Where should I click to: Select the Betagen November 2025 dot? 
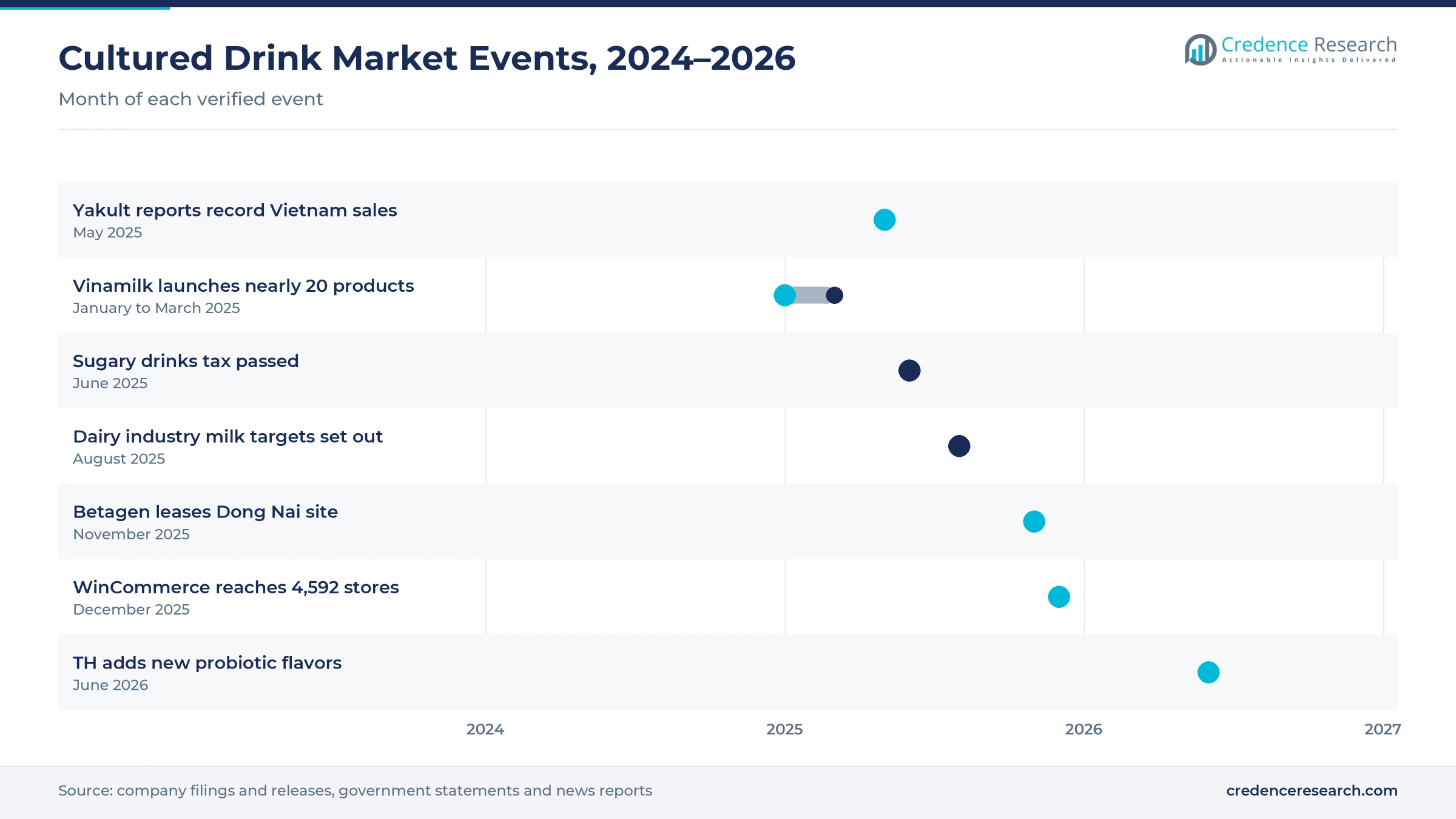[1034, 522]
